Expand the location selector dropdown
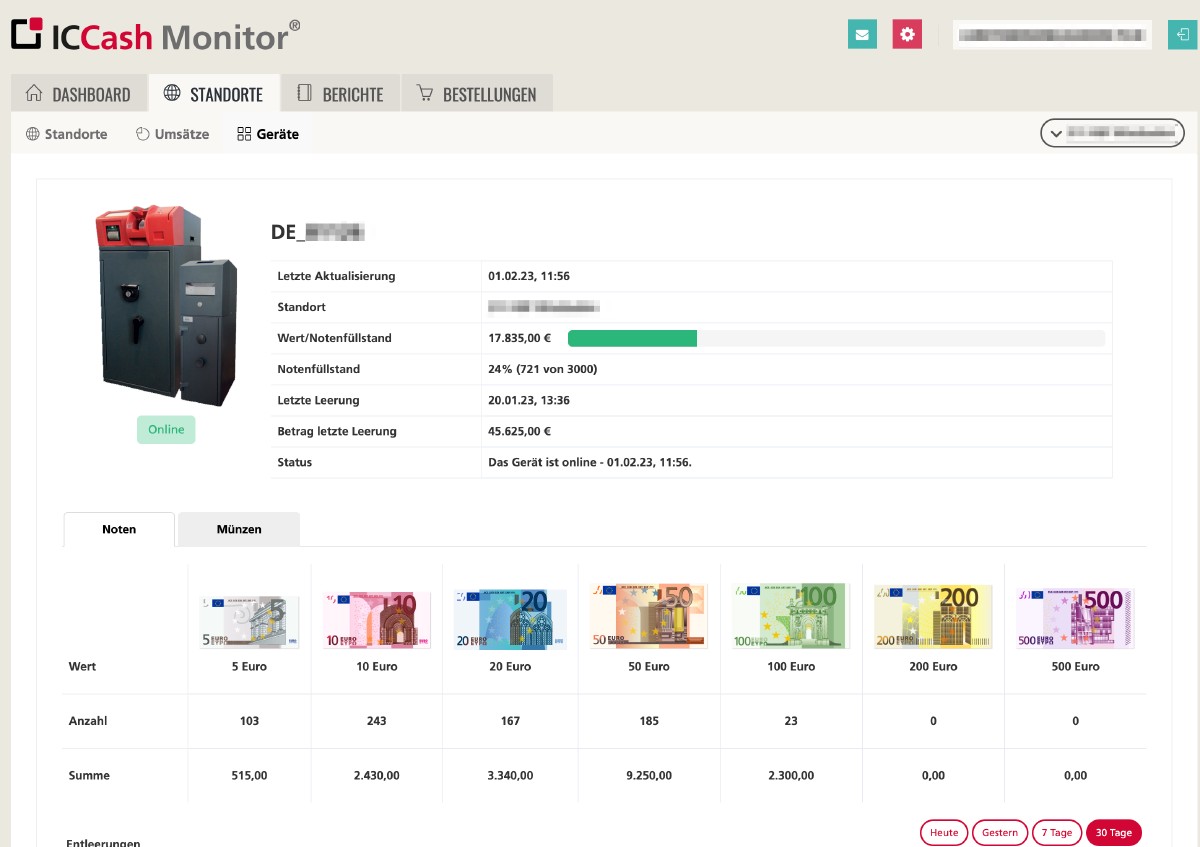The image size is (1200, 847). (1112, 133)
